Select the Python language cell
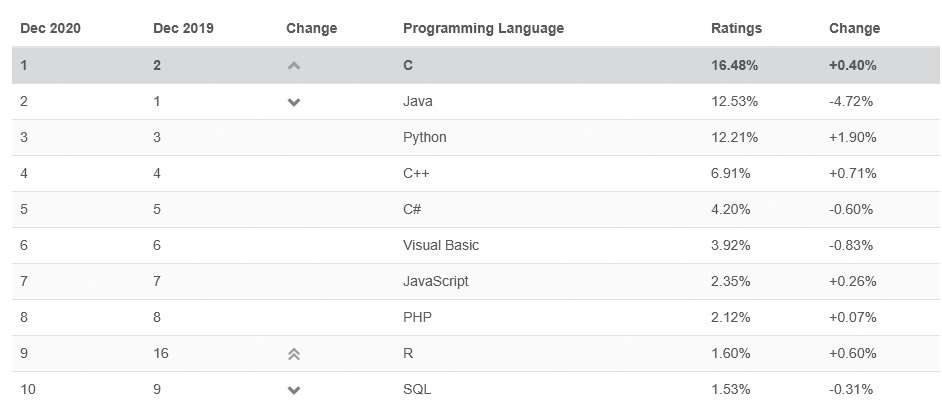 pos(425,137)
